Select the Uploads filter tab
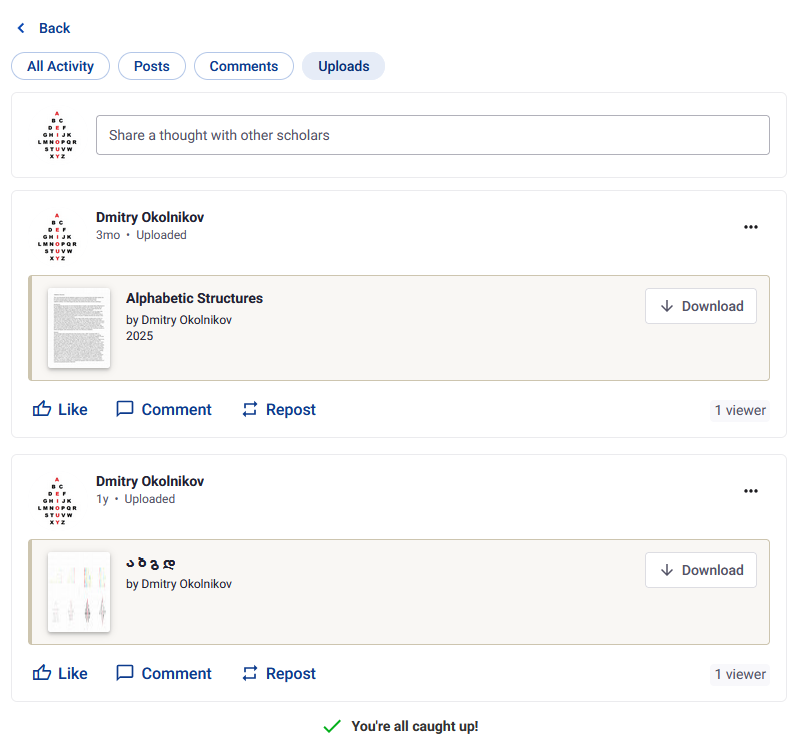 coord(344,66)
